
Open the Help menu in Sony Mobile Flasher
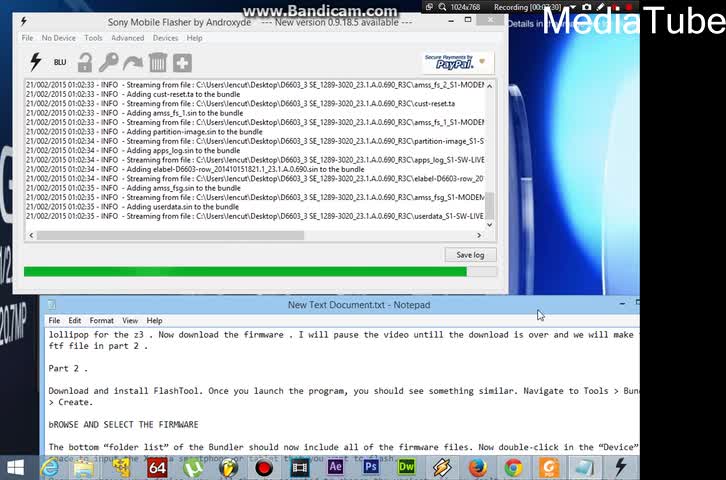(194, 38)
